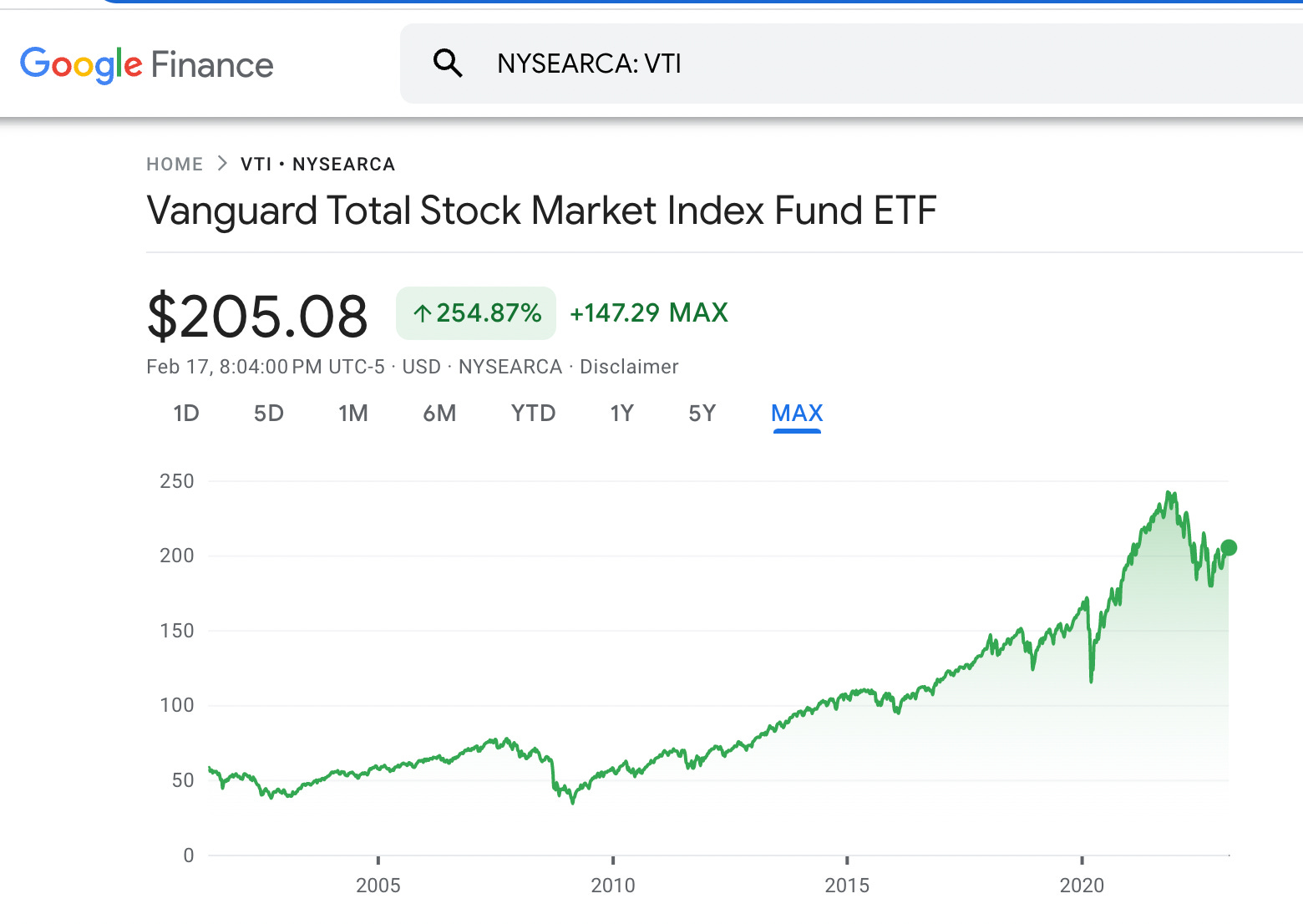Image resolution: width=1303 pixels, height=924 pixels.
Task: Select the YTD chart view
Action: click(533, 413)
